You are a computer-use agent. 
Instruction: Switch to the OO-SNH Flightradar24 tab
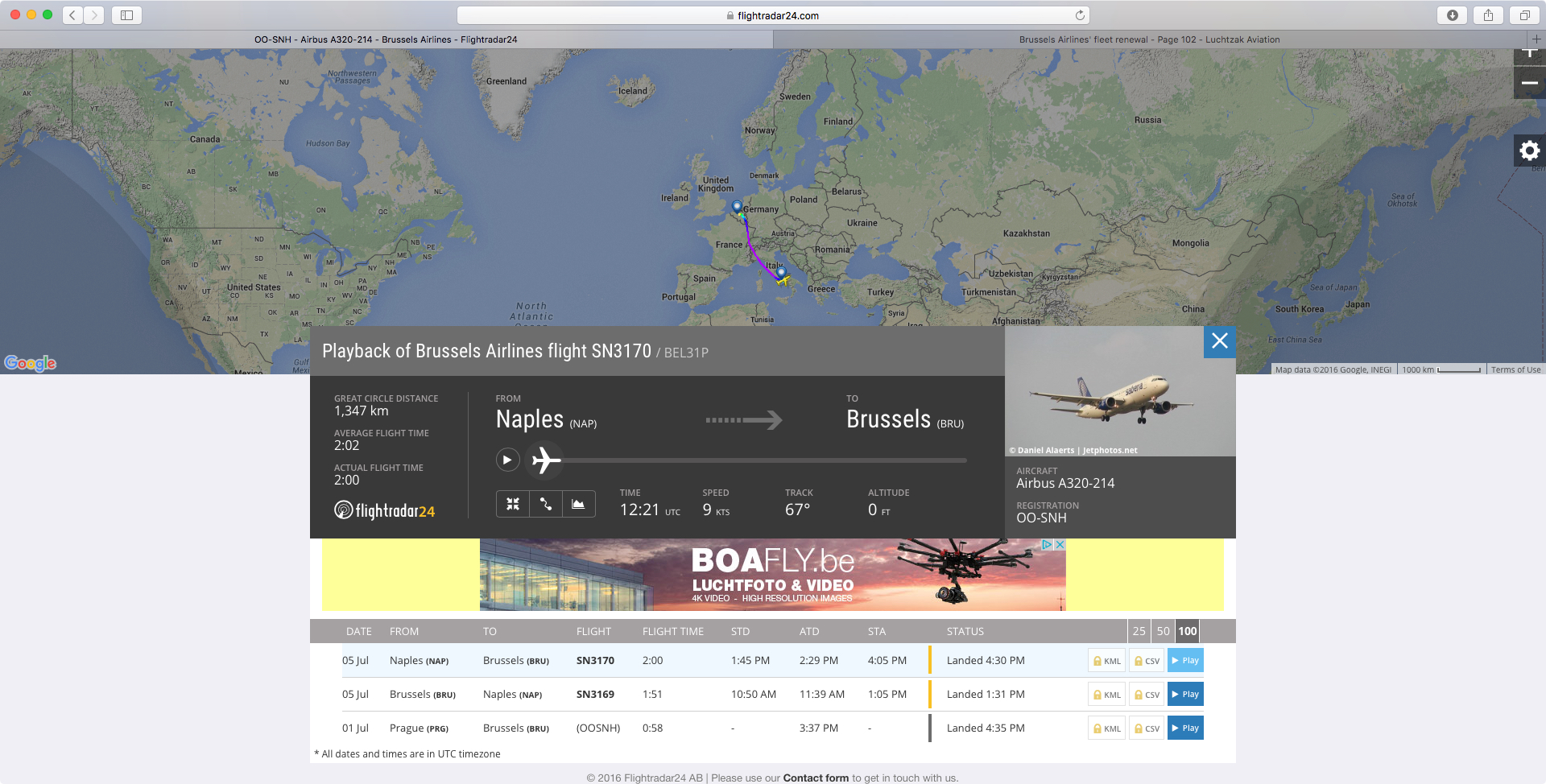[x=386, y=39]
